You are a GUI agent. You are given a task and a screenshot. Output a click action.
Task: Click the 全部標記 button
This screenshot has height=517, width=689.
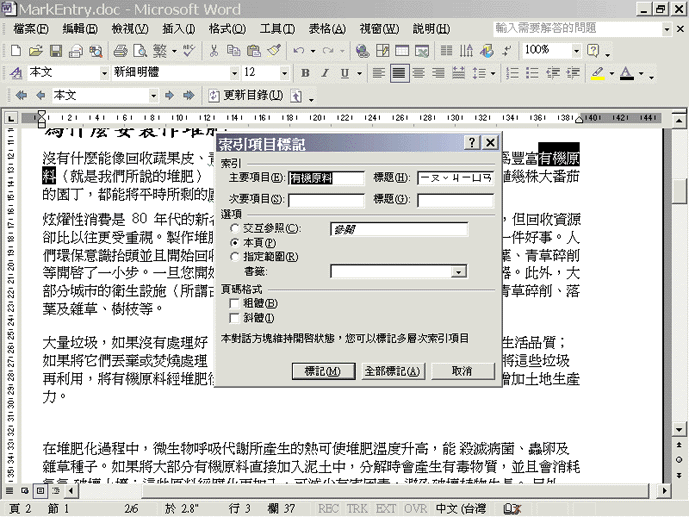(393, 371)
